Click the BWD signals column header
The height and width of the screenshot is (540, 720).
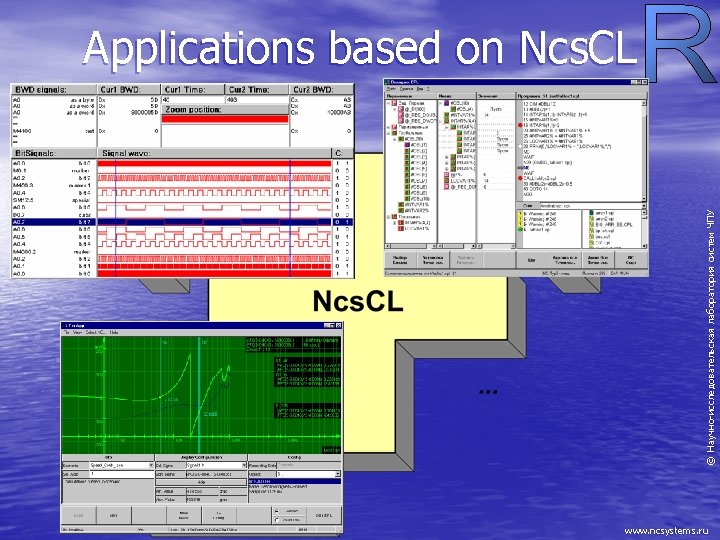tap(54, 90)
